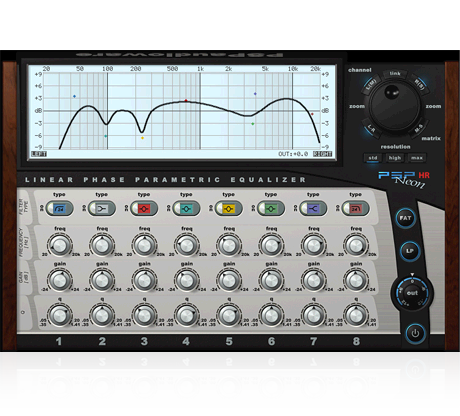The image size is (460, 416).
Task: Toggle the LP linear phase button
Action: 410,251
